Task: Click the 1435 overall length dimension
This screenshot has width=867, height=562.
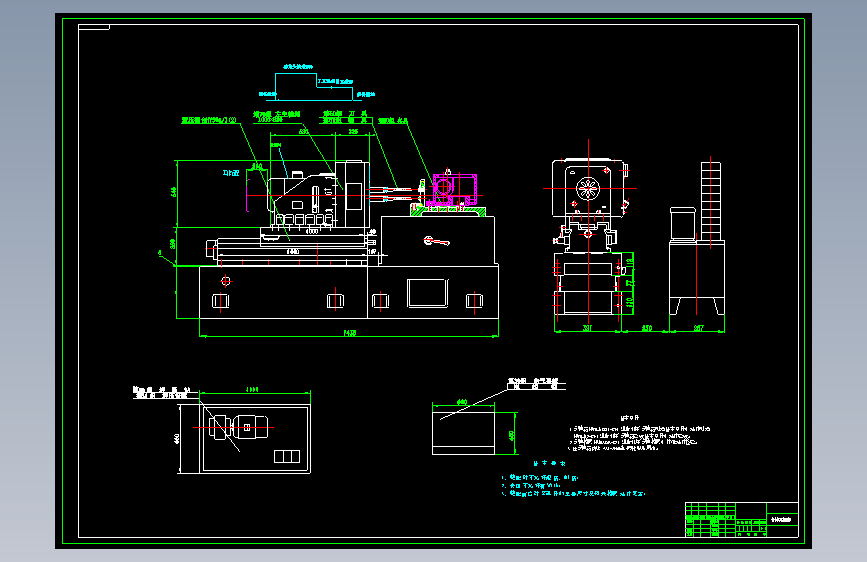Action: tap(350, 333)
